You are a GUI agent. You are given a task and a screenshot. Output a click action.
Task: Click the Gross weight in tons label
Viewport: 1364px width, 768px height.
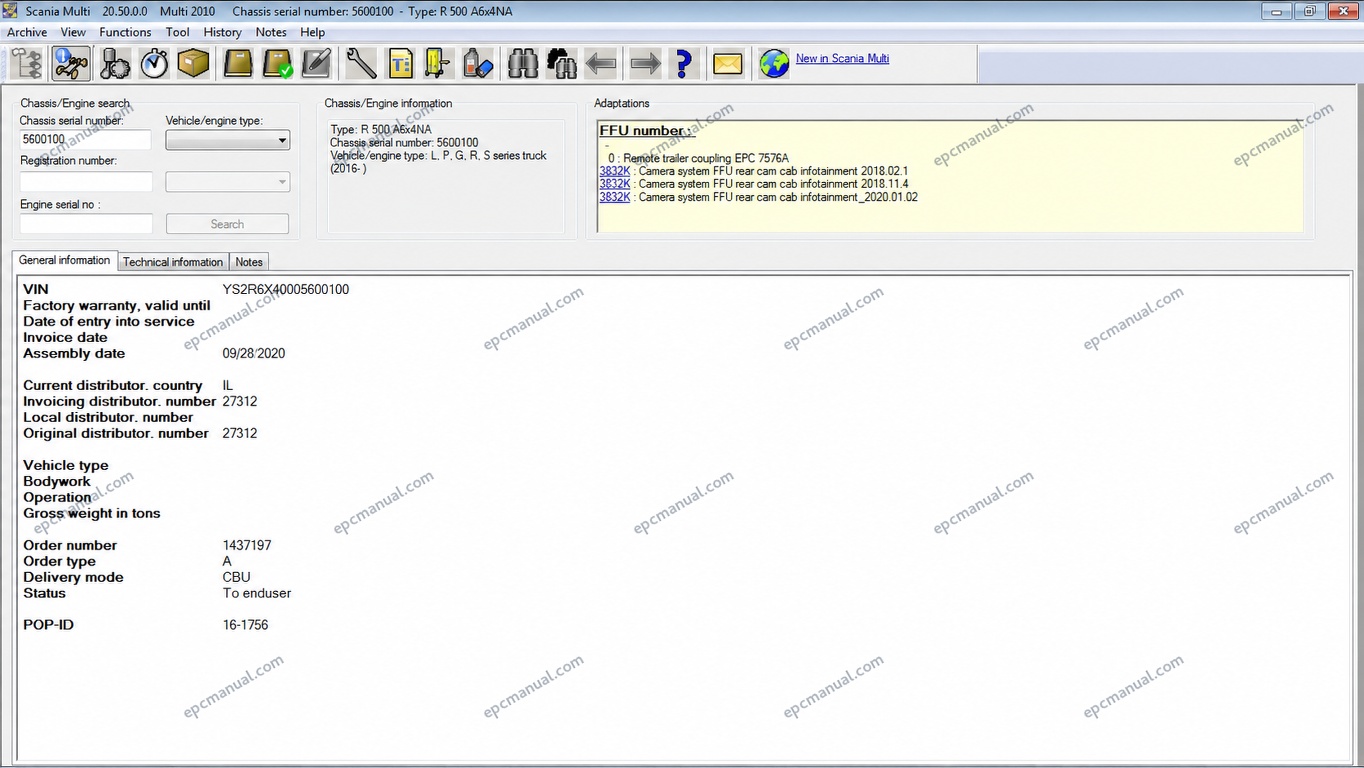(92, 513)
